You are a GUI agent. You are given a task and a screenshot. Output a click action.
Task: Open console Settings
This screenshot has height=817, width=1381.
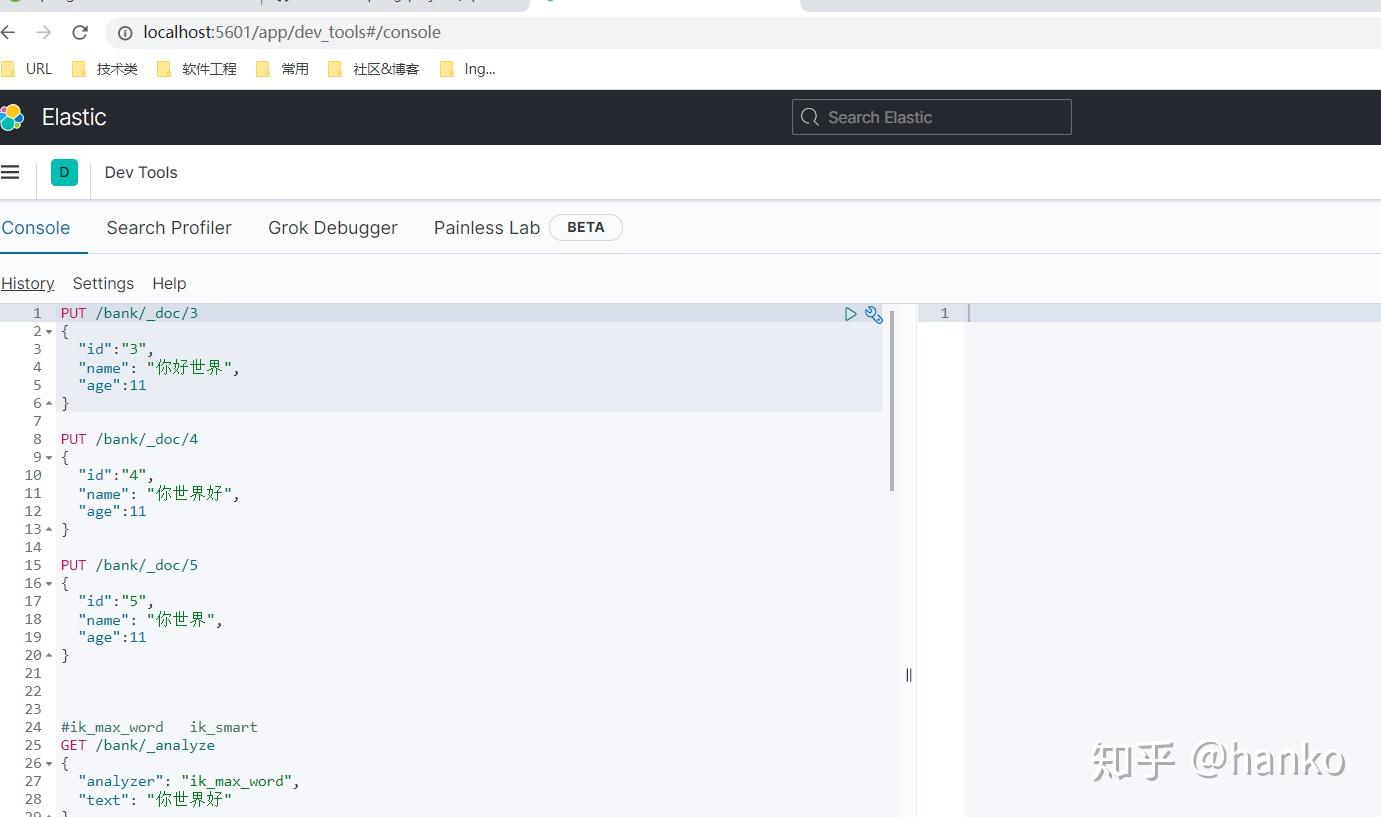[x=103, y=283]
